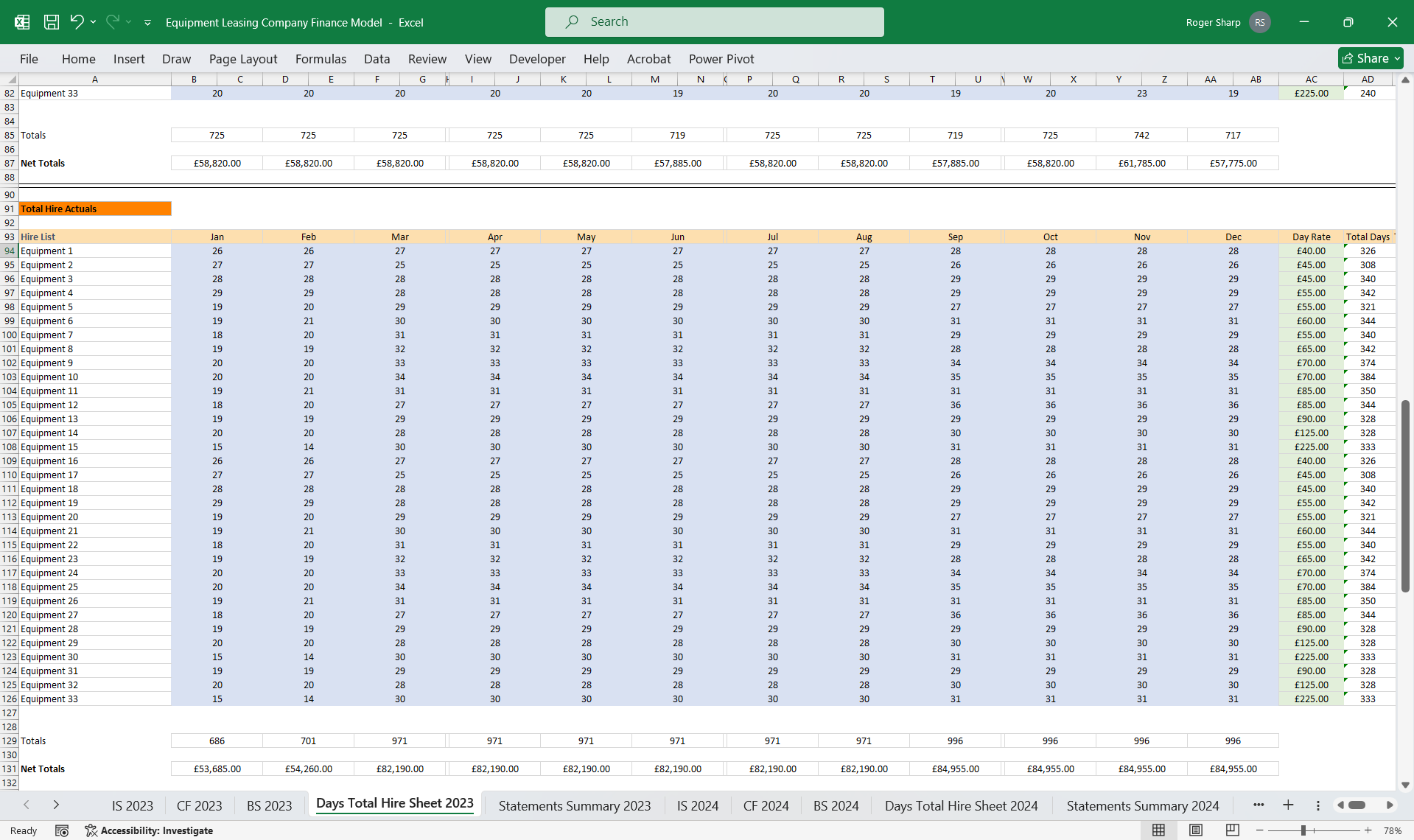Show more sheet tabs ellipsis
Image resolution: width=1414 pixels, height=840 pixels.
(1258, 805)
